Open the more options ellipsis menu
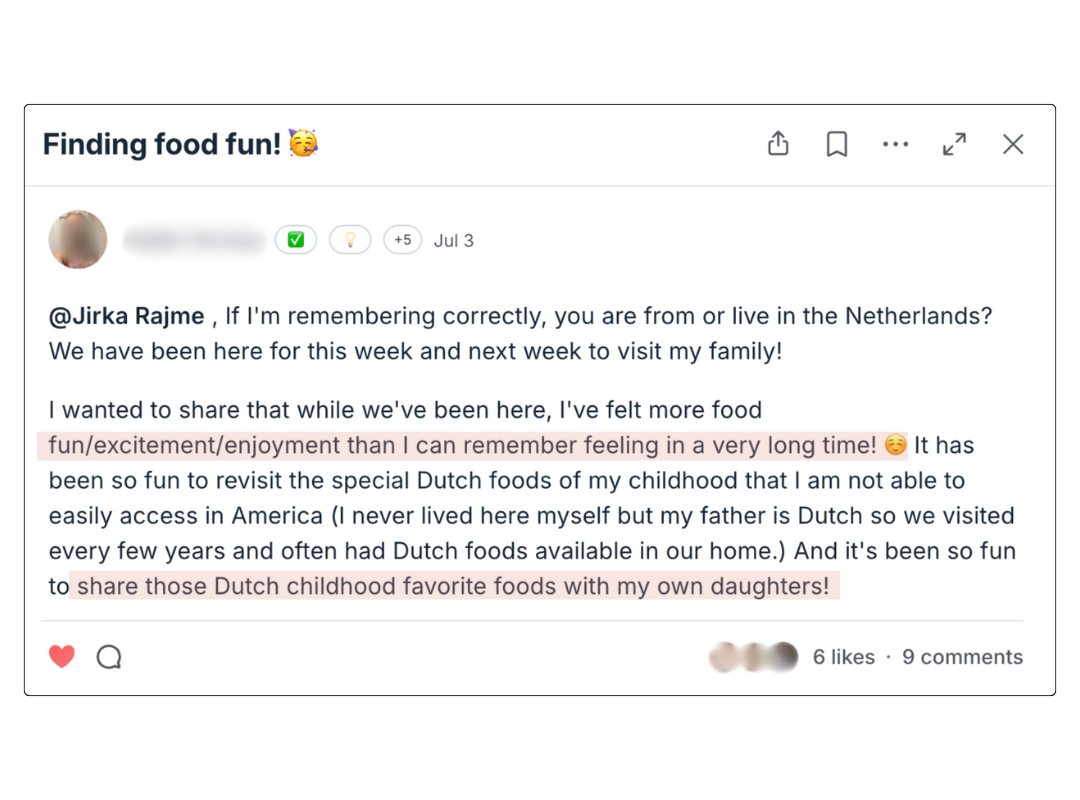1080x800 pixels. (x=895, y=144)
